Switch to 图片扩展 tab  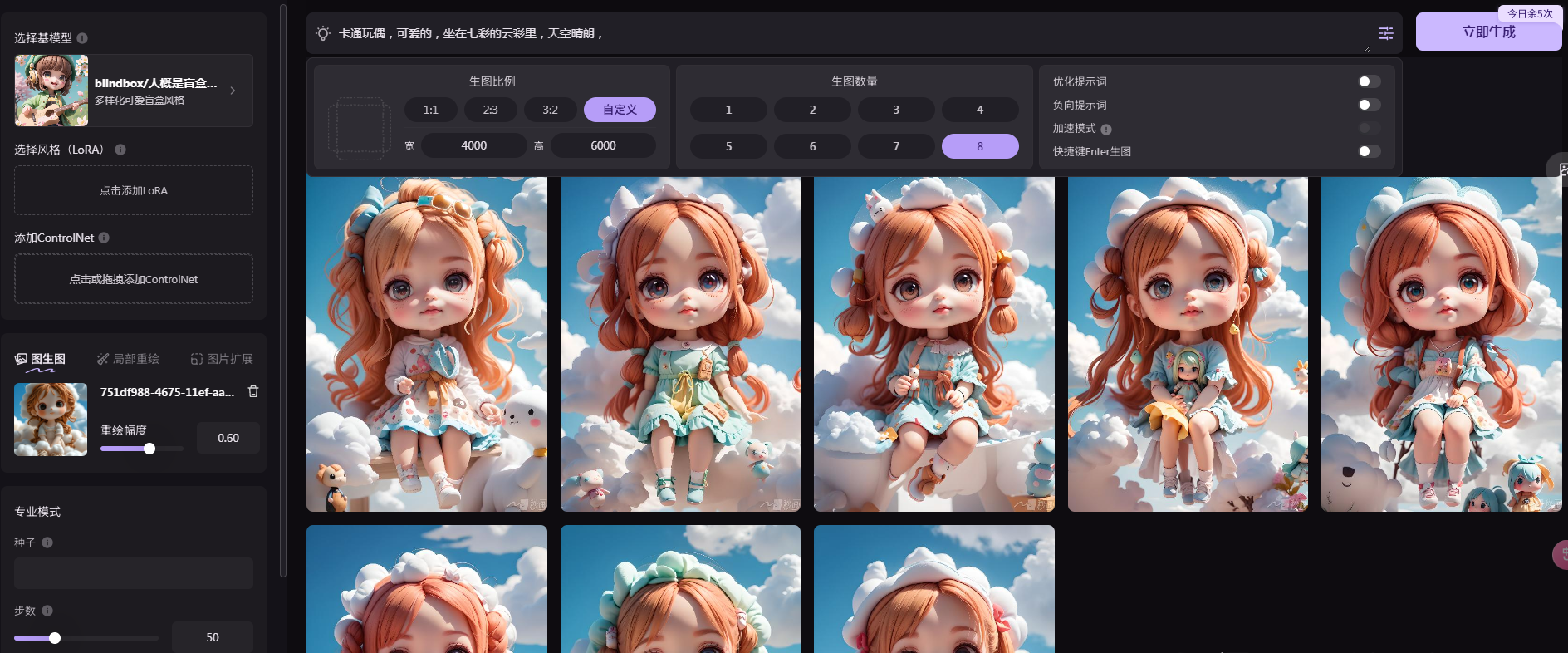[222, 359]
